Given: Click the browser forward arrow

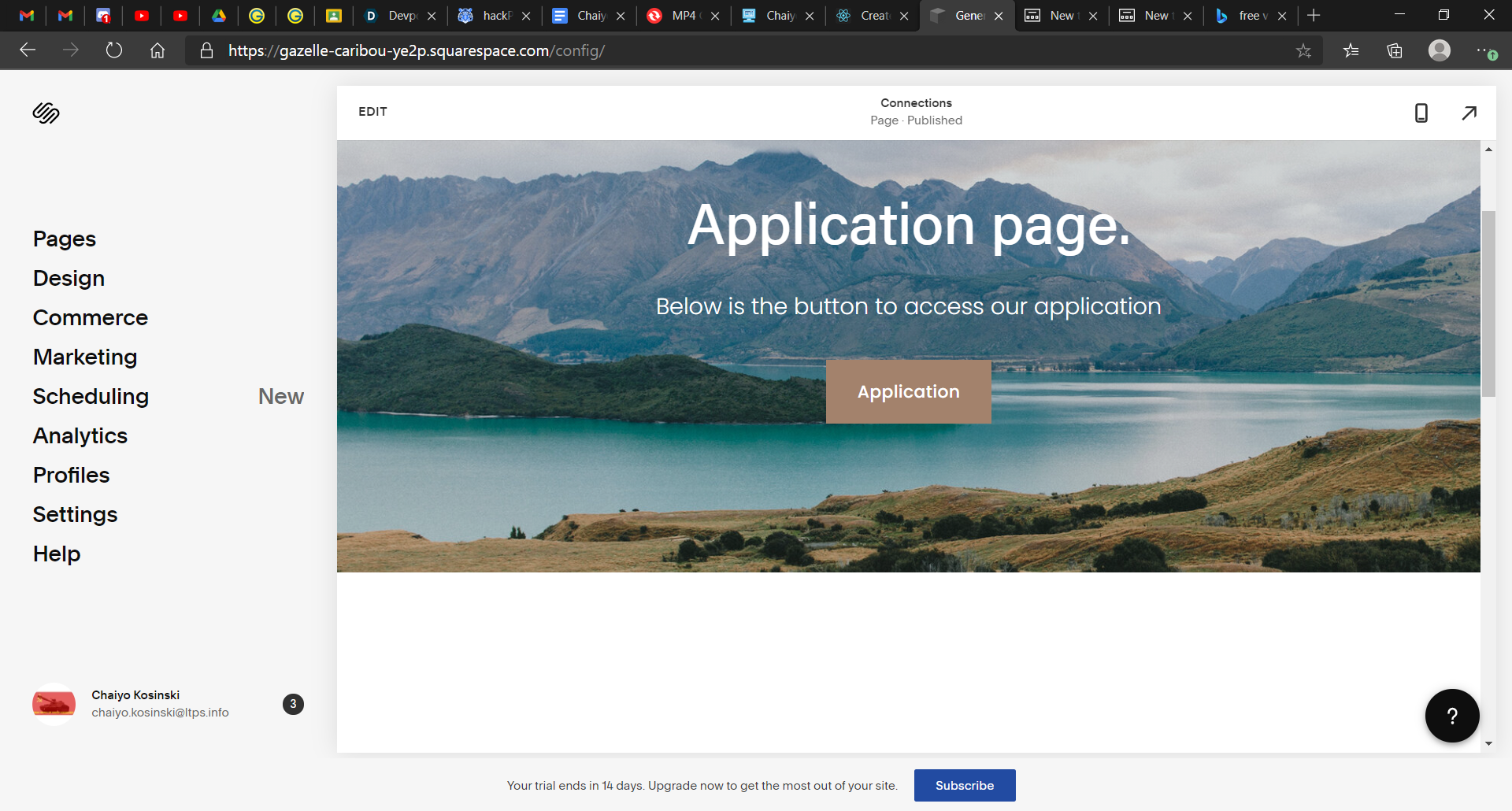Looking at the screenshot, I should [71, 50].
